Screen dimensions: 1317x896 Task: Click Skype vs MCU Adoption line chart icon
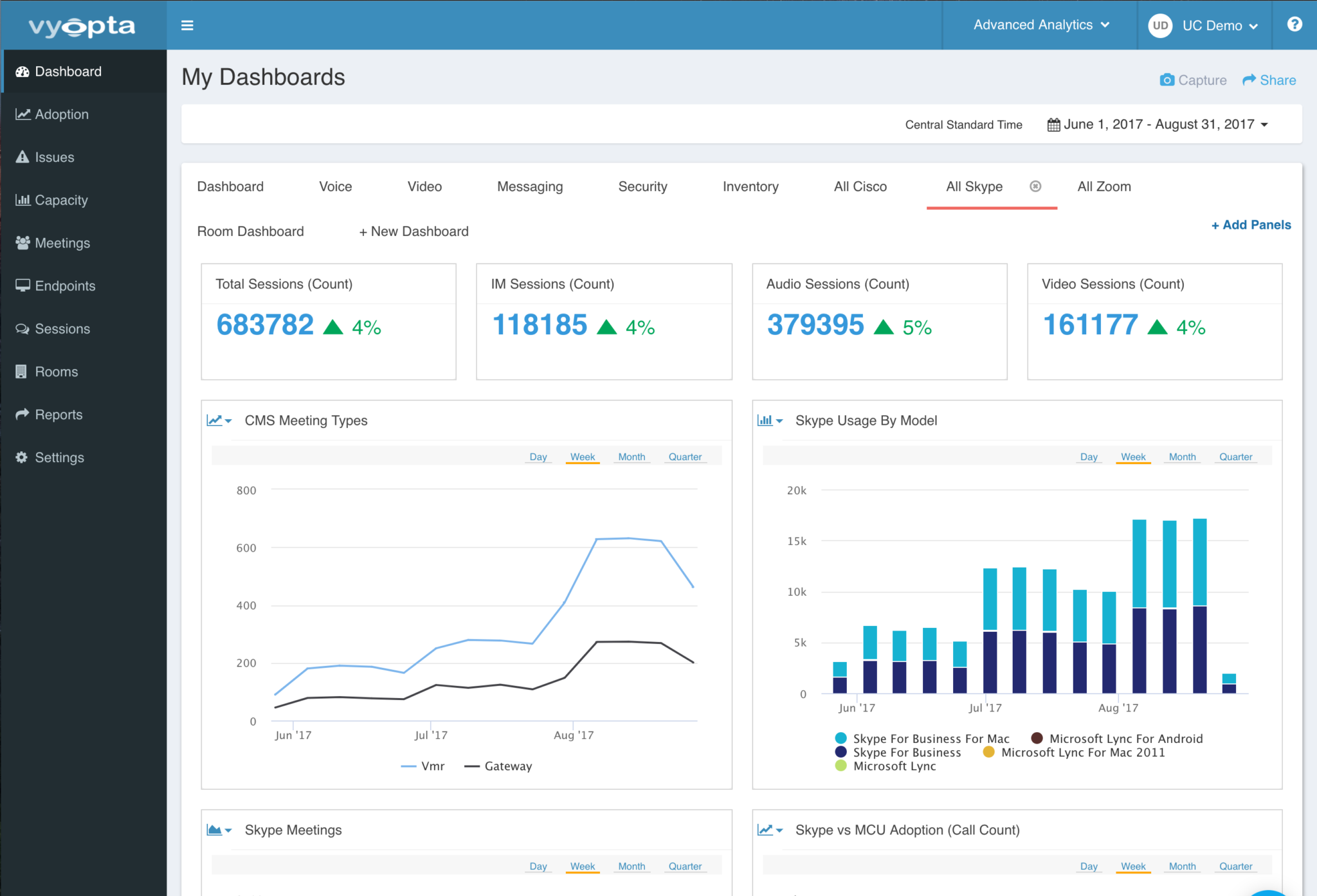[765, 830]
